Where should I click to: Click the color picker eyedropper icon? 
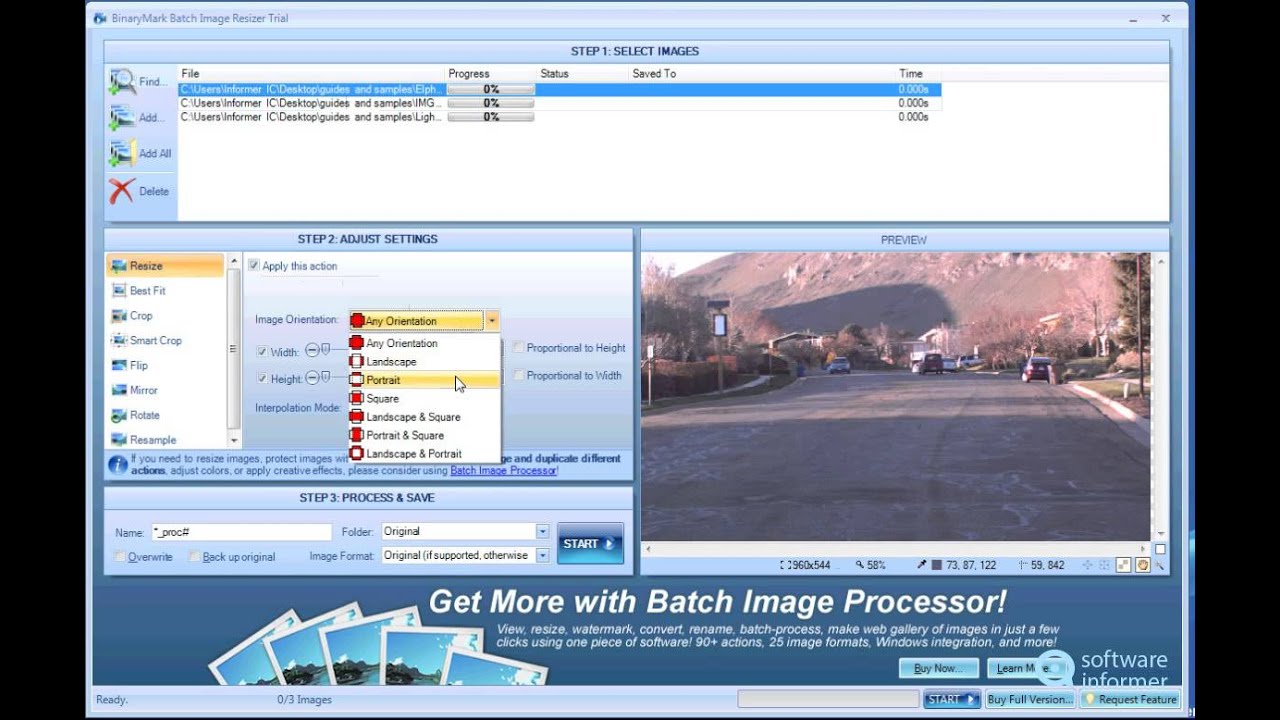coord(922,565)
